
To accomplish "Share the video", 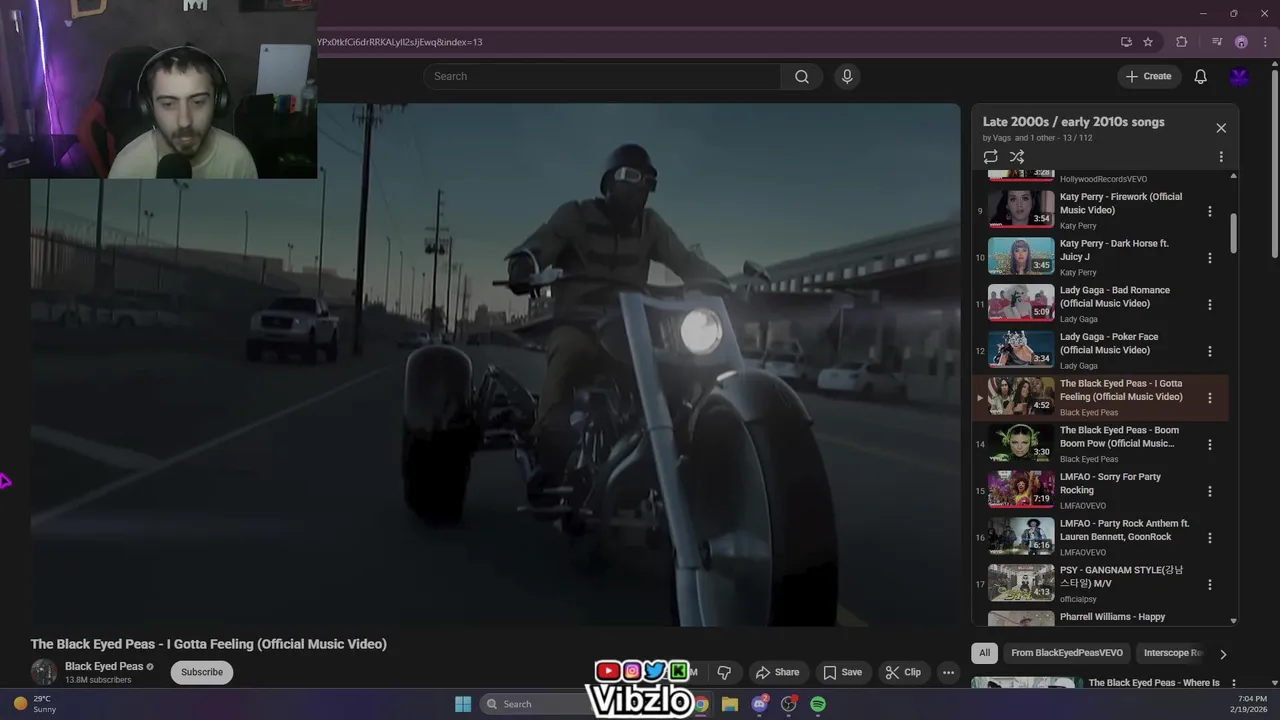I will [x=777, y=672].
